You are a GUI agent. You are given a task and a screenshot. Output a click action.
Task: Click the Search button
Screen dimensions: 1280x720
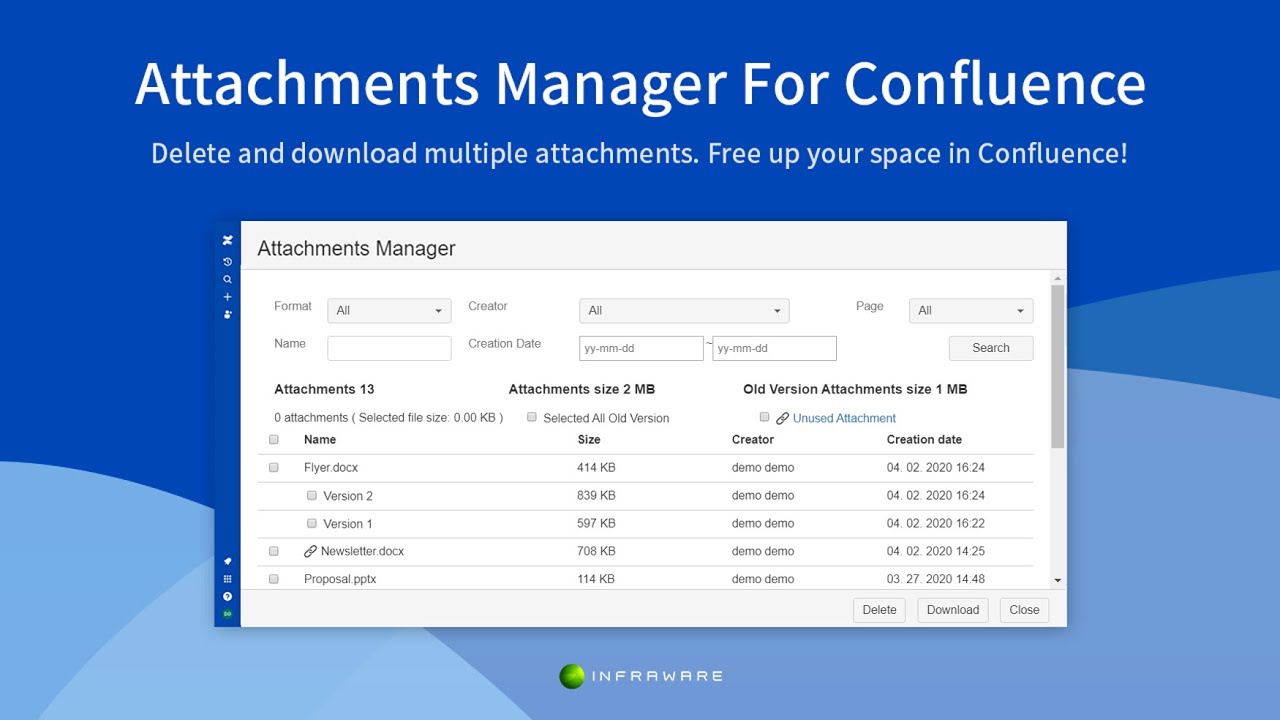click(x=991, y=348)
